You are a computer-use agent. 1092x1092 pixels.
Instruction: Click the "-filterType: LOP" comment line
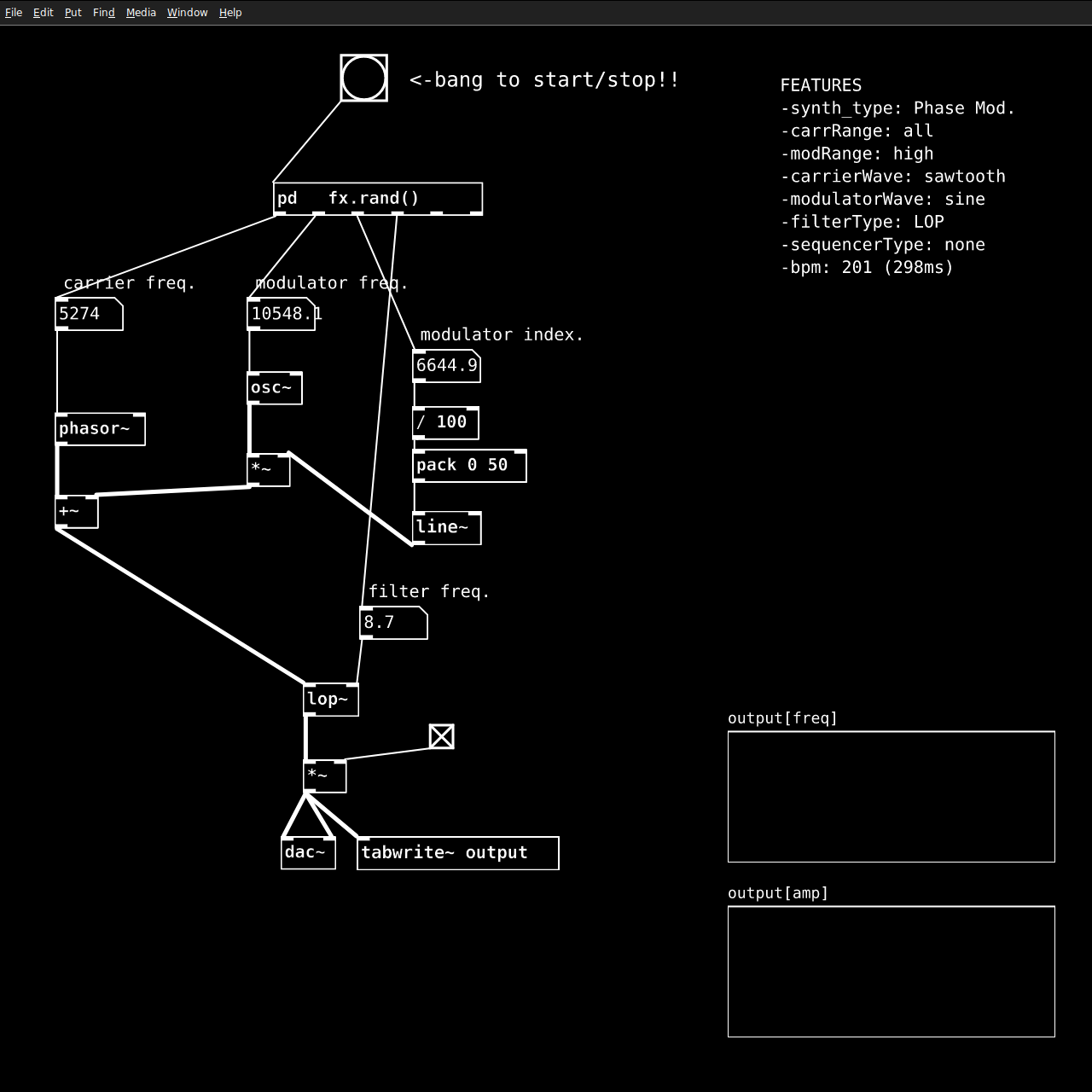(x=862, y=222)
